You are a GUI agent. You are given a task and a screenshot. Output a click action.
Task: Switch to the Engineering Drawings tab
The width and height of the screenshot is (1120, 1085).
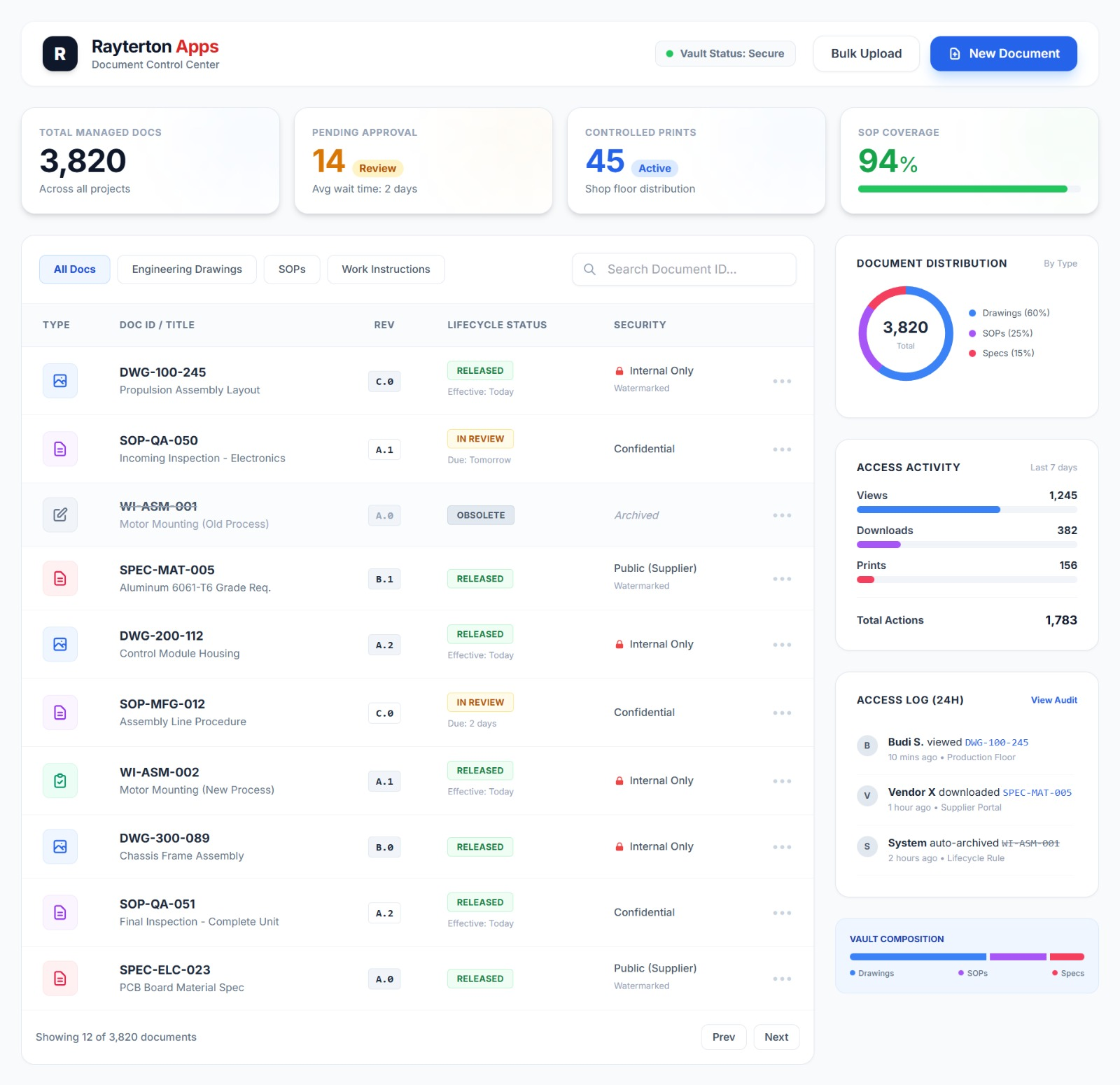[x=187, y=269]
